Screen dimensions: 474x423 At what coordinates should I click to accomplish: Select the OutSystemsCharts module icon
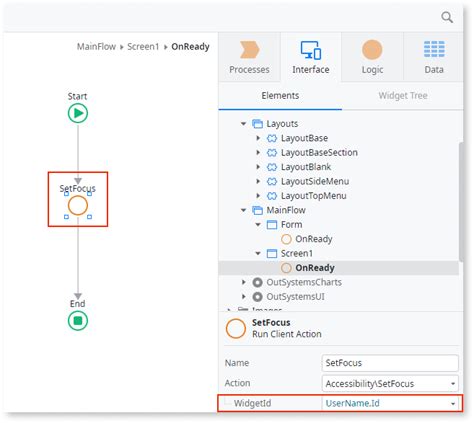pyautogui.click(x=257, y=282)
